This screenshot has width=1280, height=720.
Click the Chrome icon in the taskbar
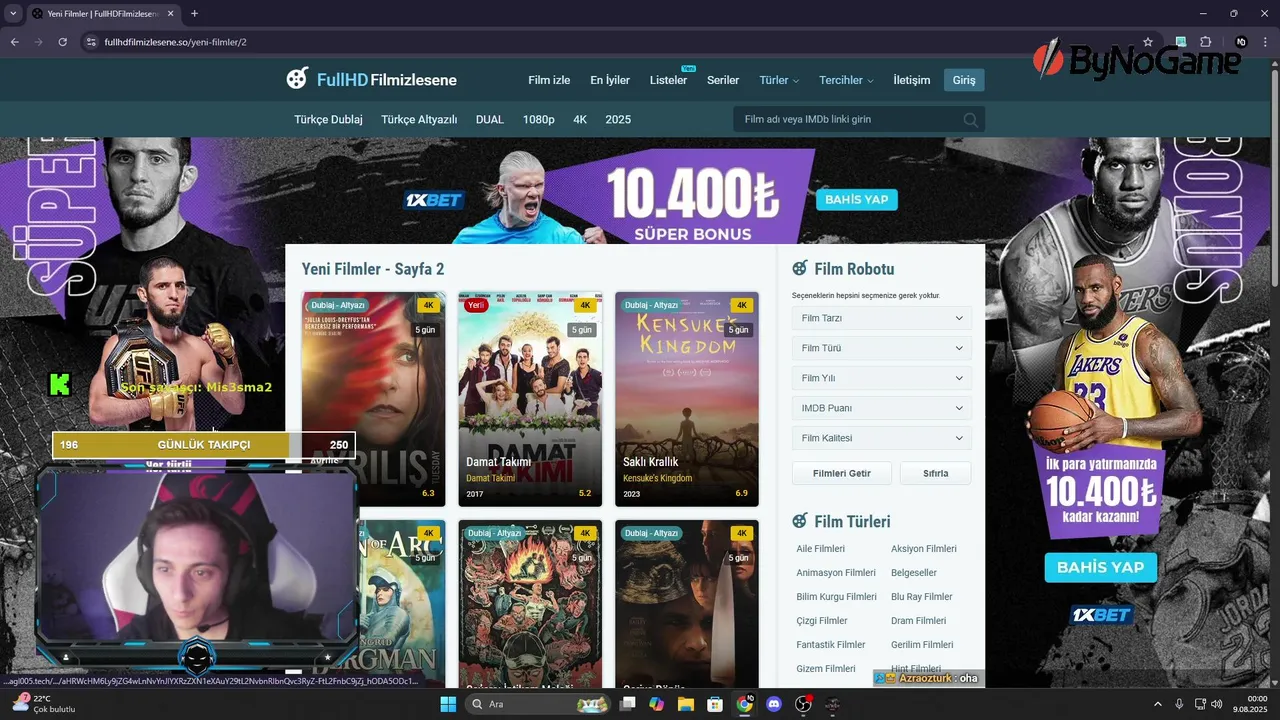point(744,704)
